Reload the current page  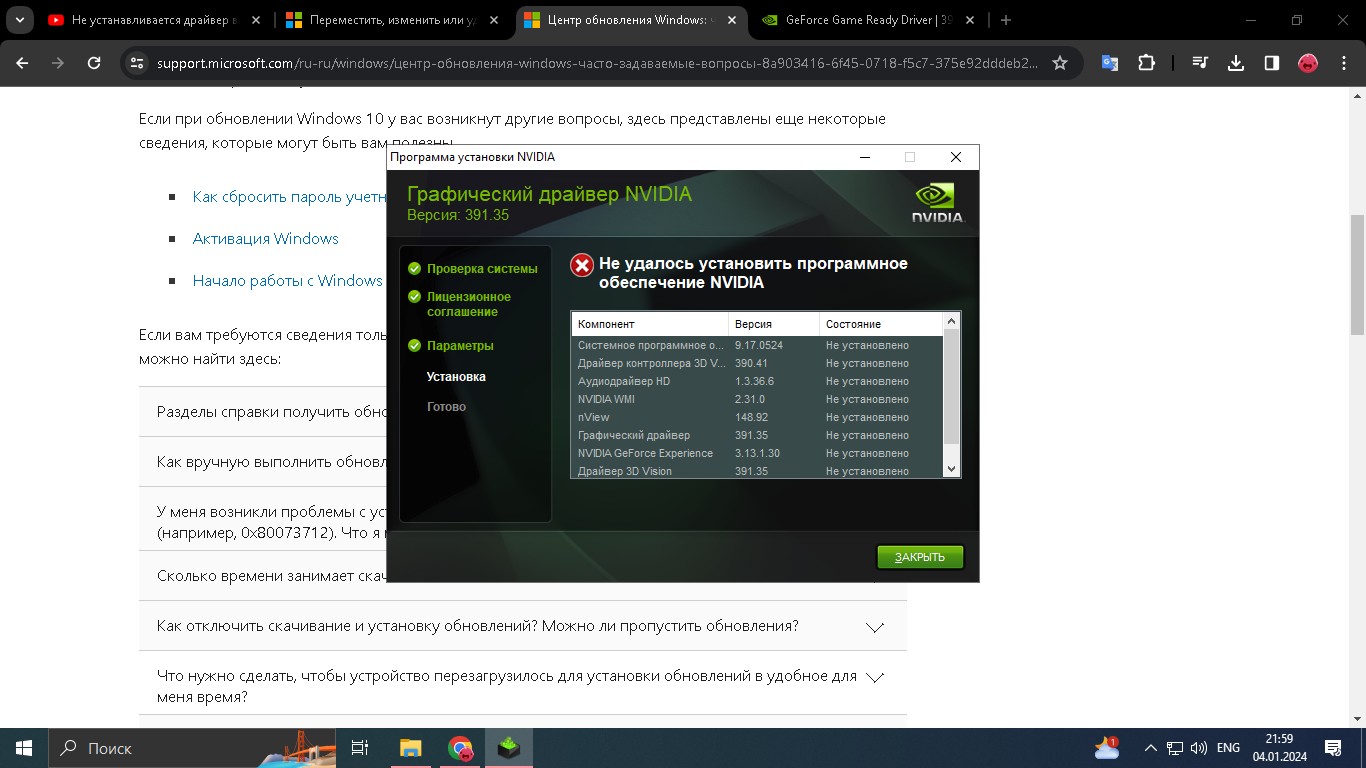pos(94,63)
